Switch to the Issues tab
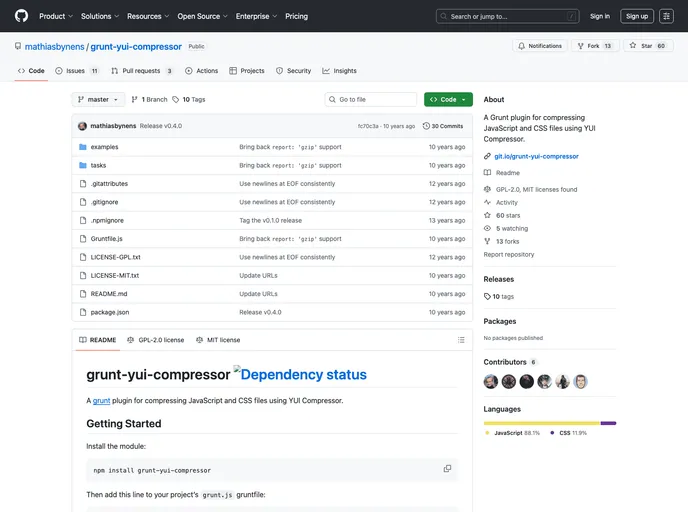688x512 pixels. 77,71
